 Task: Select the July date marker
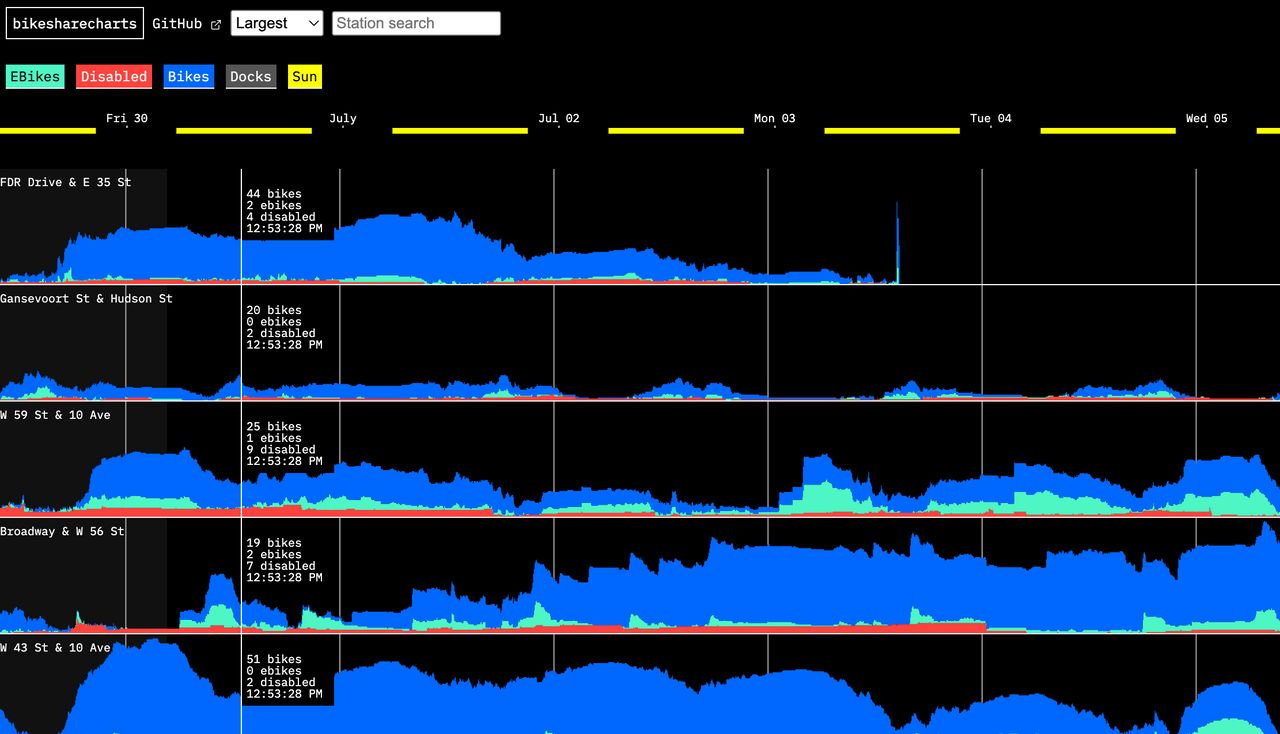(x=343, y=118)
